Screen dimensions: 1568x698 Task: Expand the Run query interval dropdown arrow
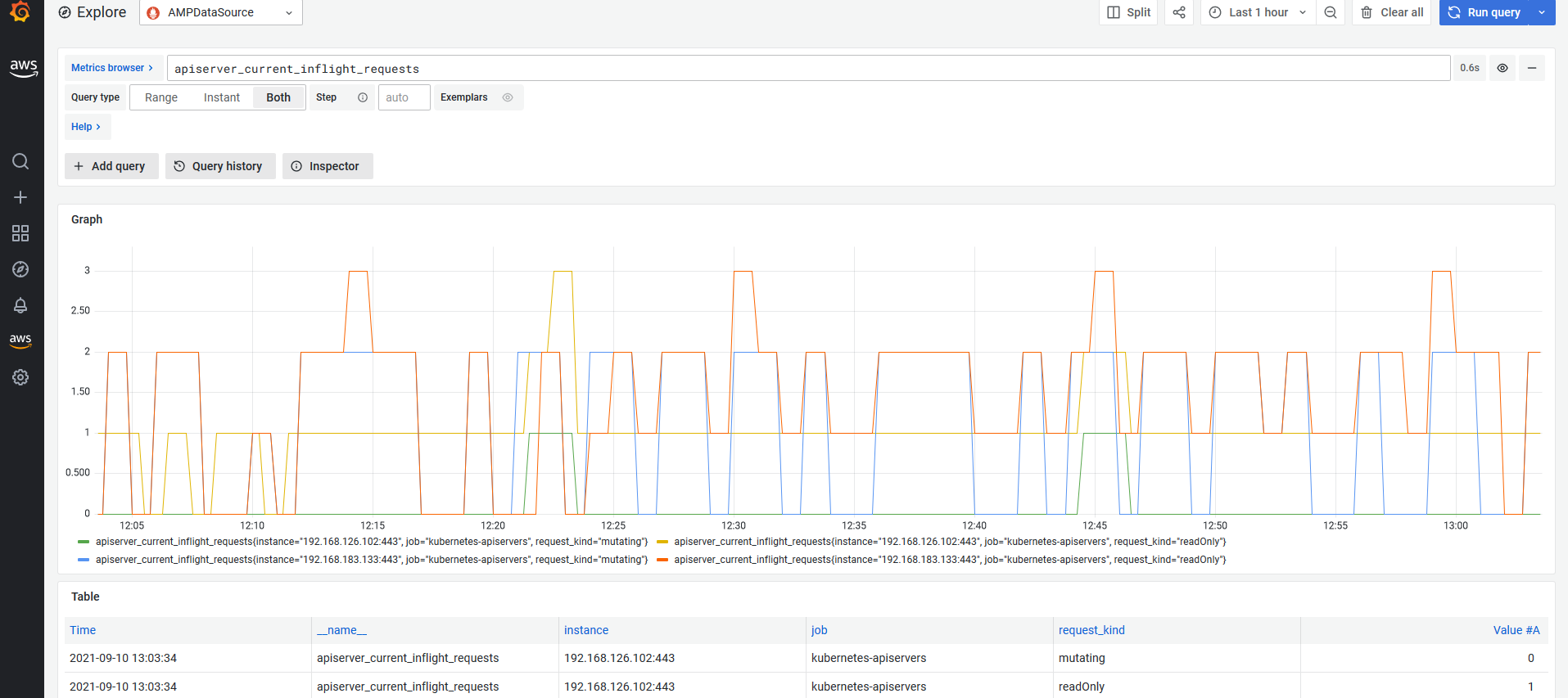1542,12
